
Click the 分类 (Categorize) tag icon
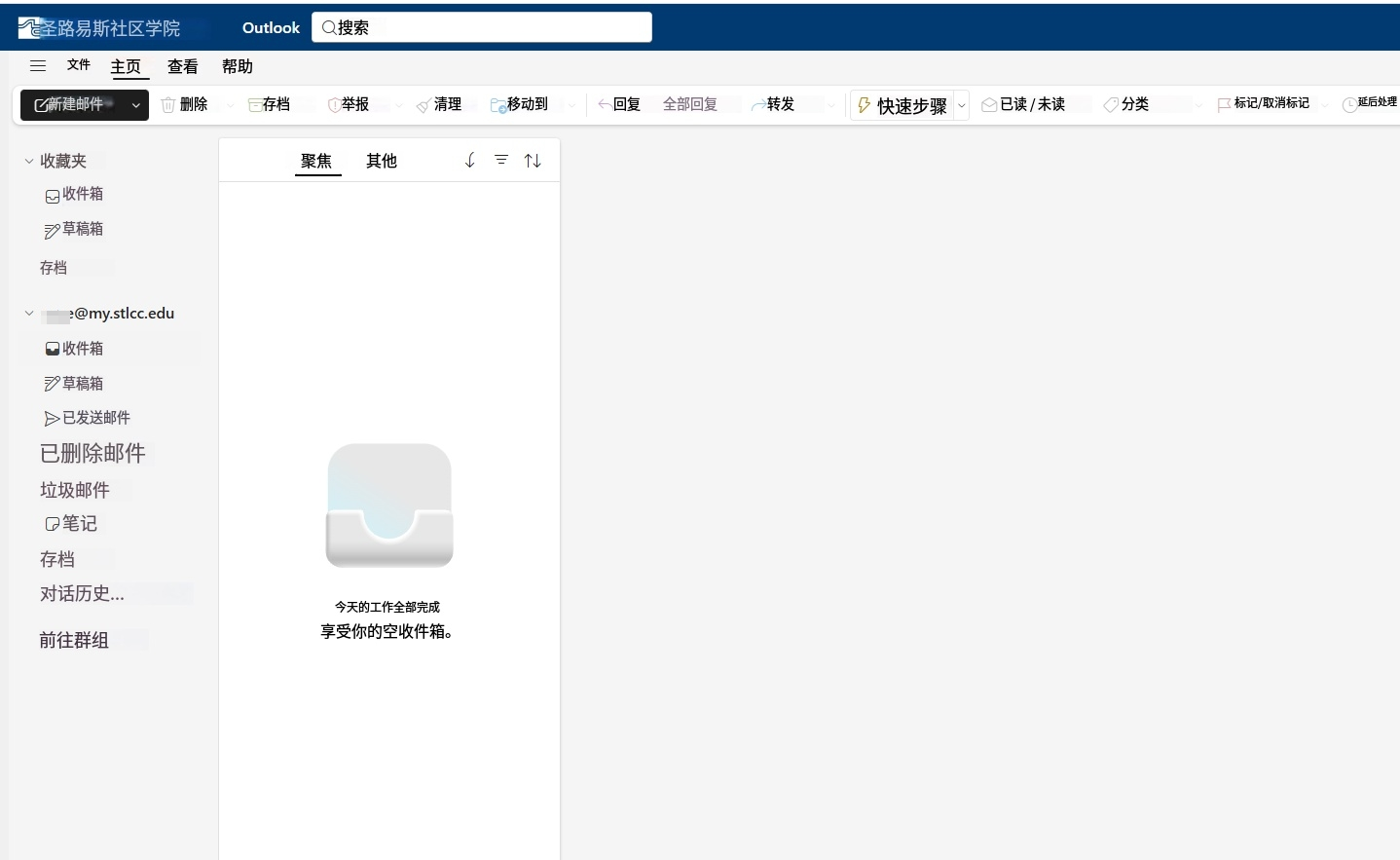coord(1111,105)
